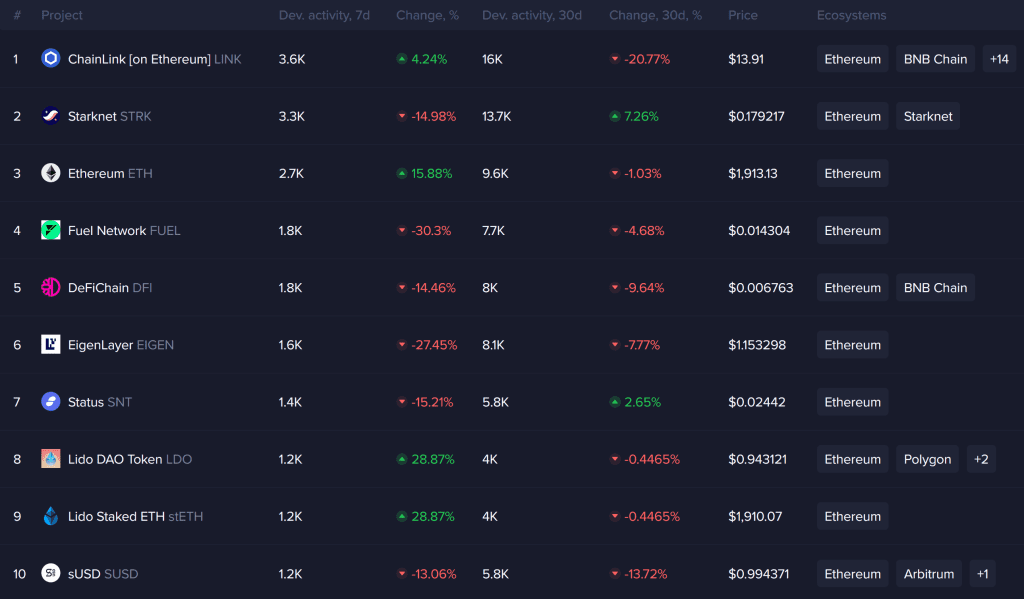1024x599 pixels.
Task: Sort table by Price column header
Action: (x=743, y=15)
